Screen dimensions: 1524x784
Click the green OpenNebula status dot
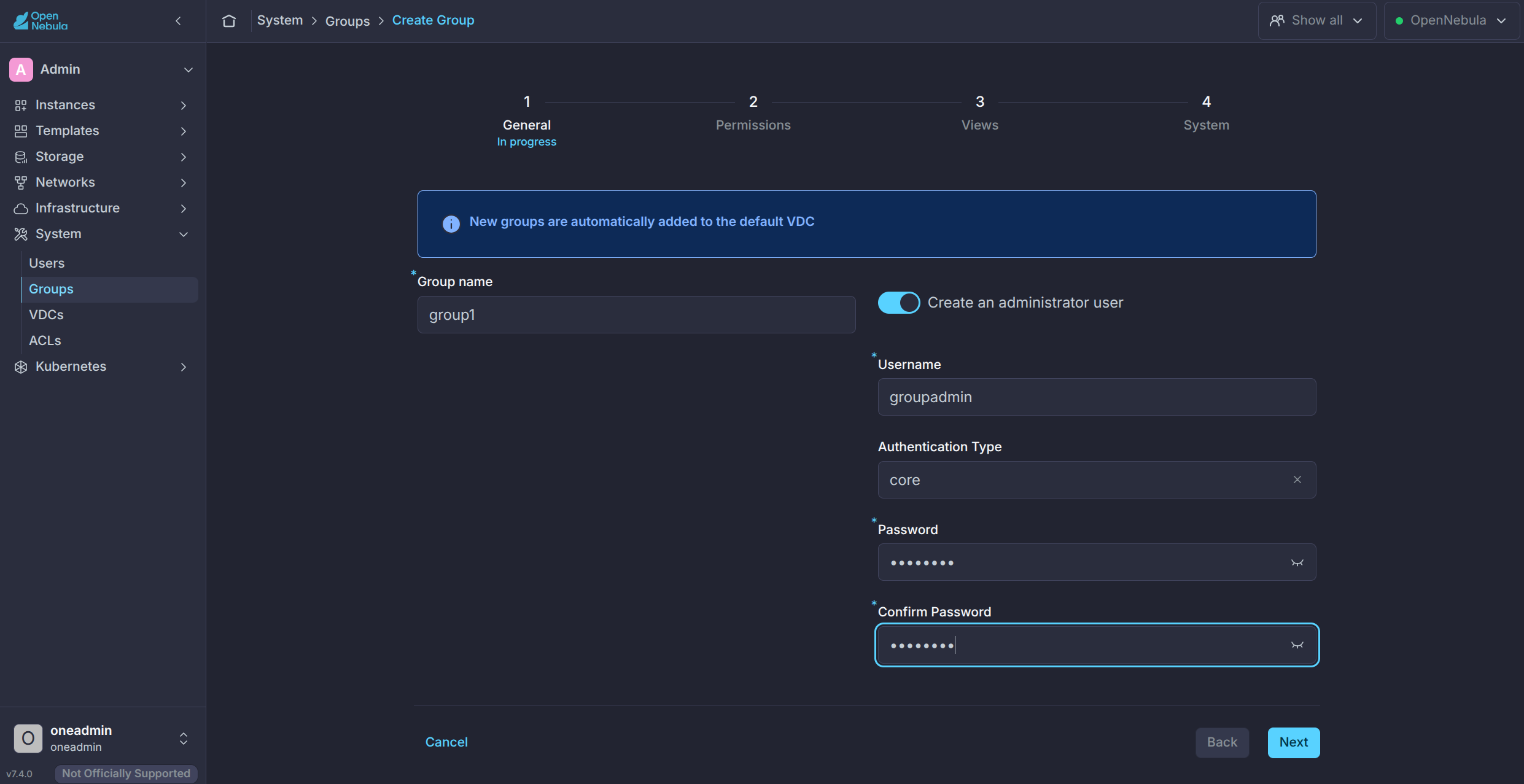click(1399, 21)
